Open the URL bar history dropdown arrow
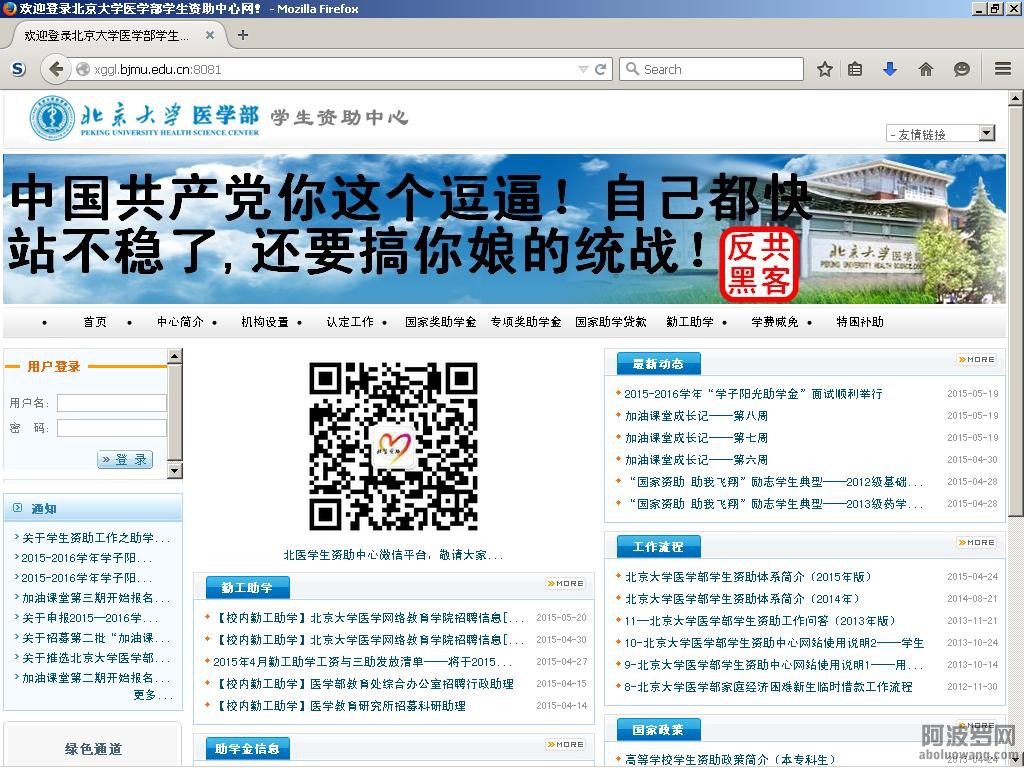The image size is (1024, 768). [x=583, y=69]
